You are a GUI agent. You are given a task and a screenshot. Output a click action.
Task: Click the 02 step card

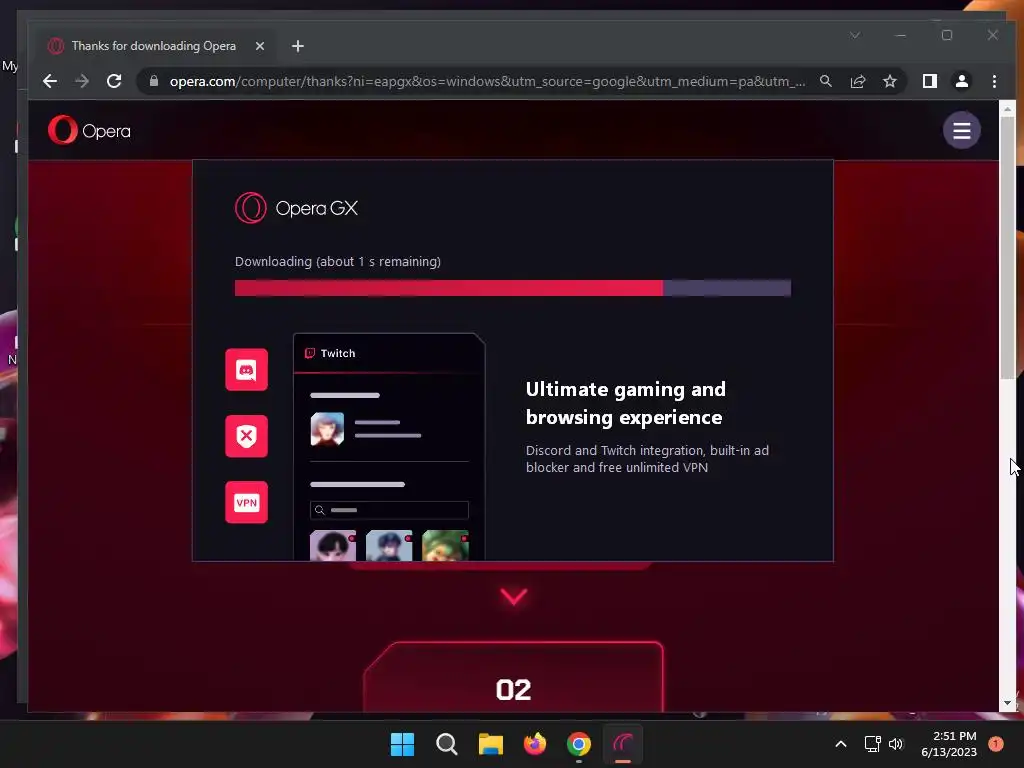click(513, 678)
